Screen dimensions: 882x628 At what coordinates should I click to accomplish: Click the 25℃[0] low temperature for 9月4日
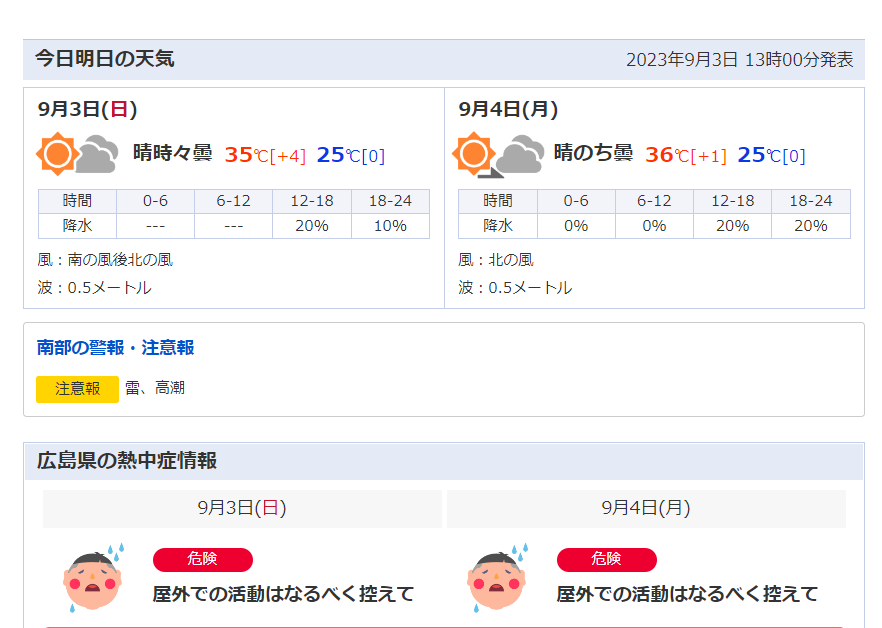pyautogui.click(x=772, y=155)
